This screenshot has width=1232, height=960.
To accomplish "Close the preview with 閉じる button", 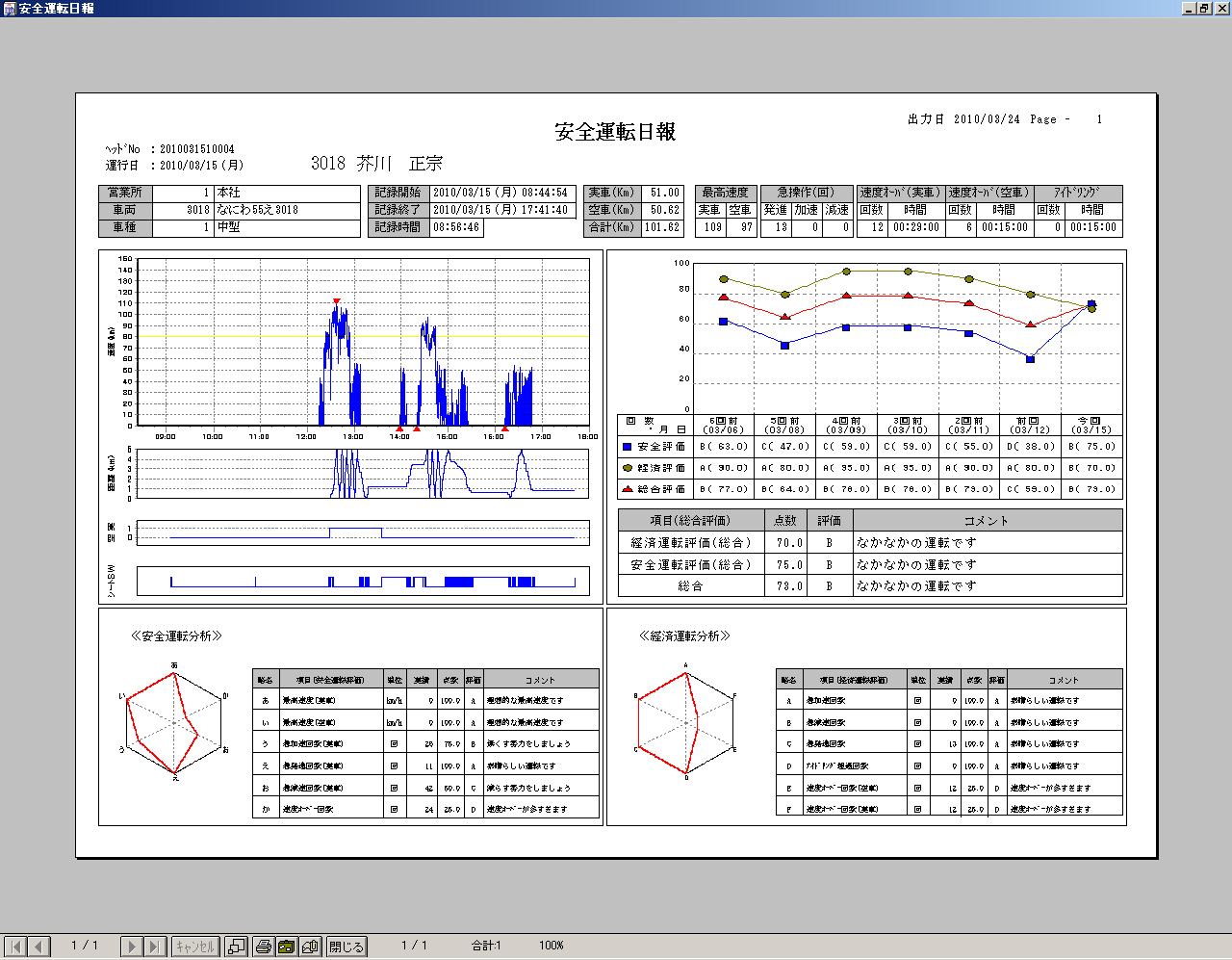I will click(346, 947).
